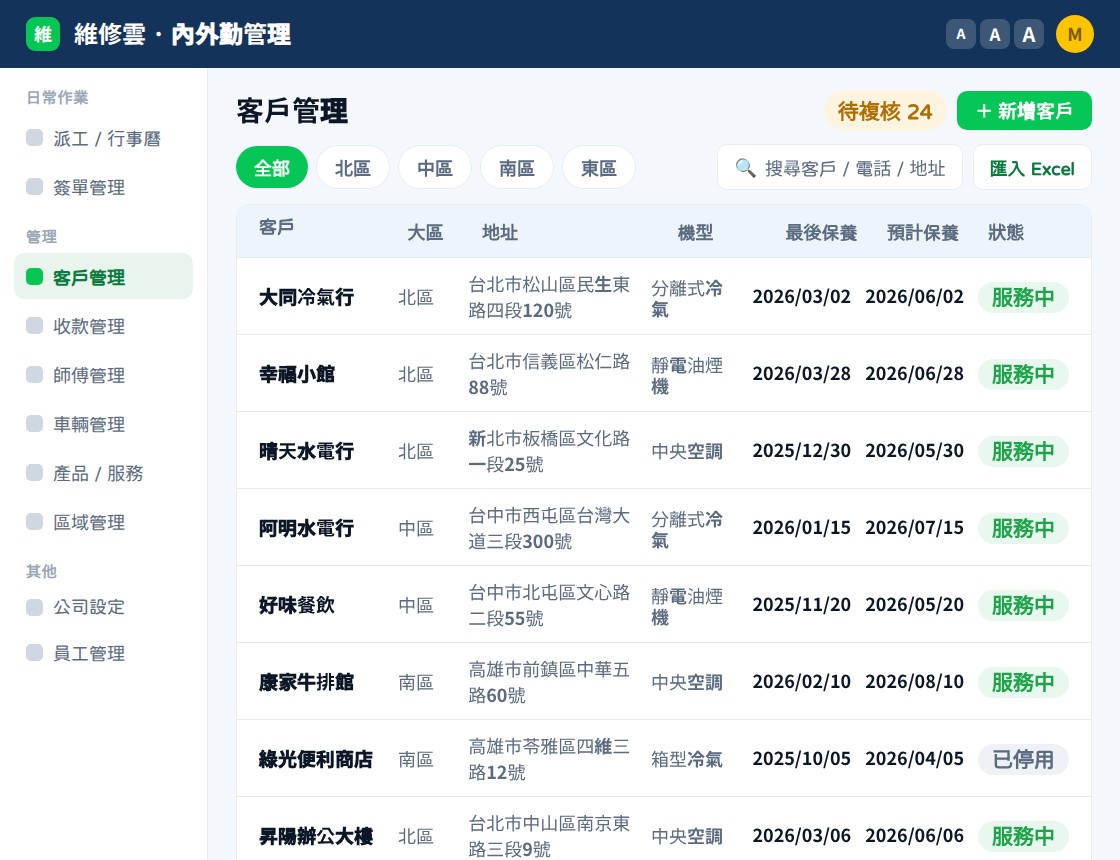1120x860 pixels.
Task: Click the icon beside 產品 / 服務
Action: tap(34, 472)
